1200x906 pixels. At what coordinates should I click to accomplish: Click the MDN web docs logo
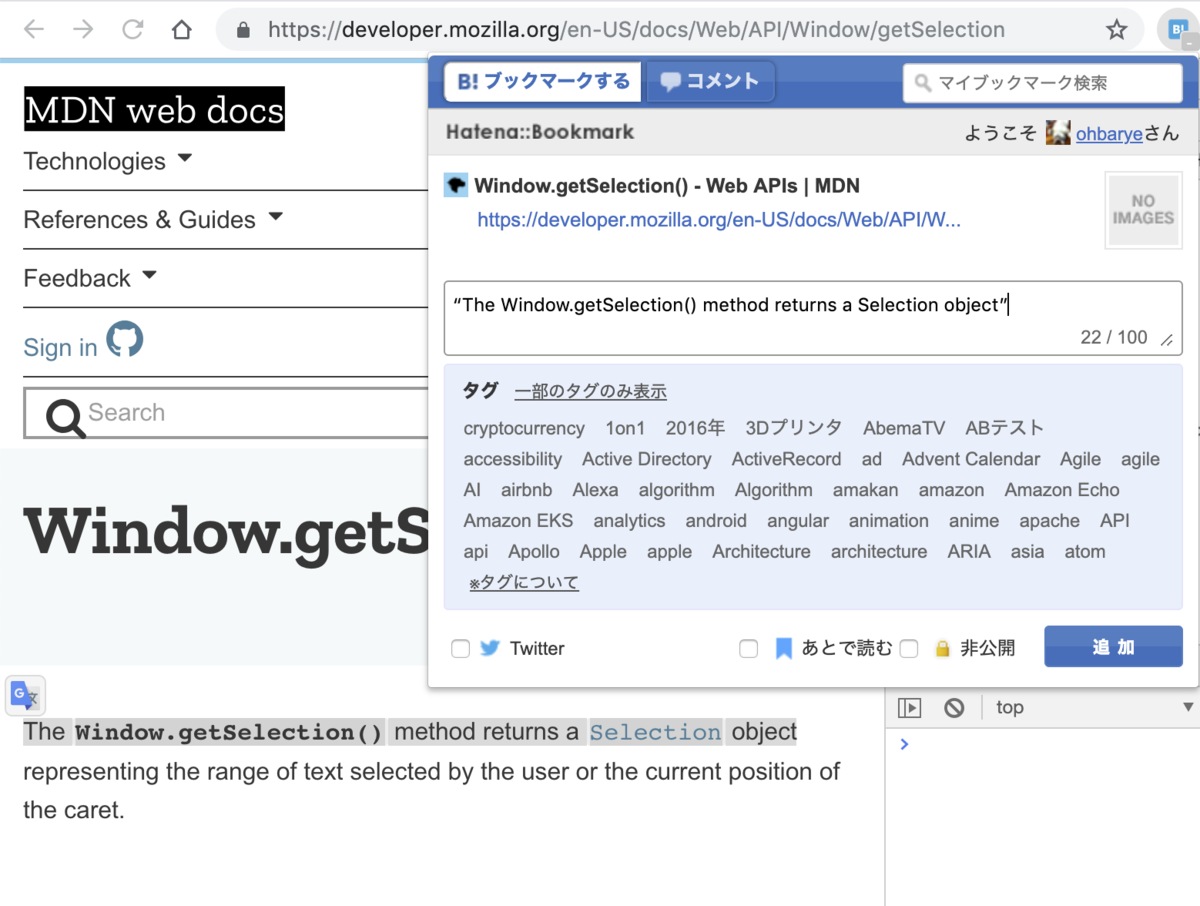point(154,109)
